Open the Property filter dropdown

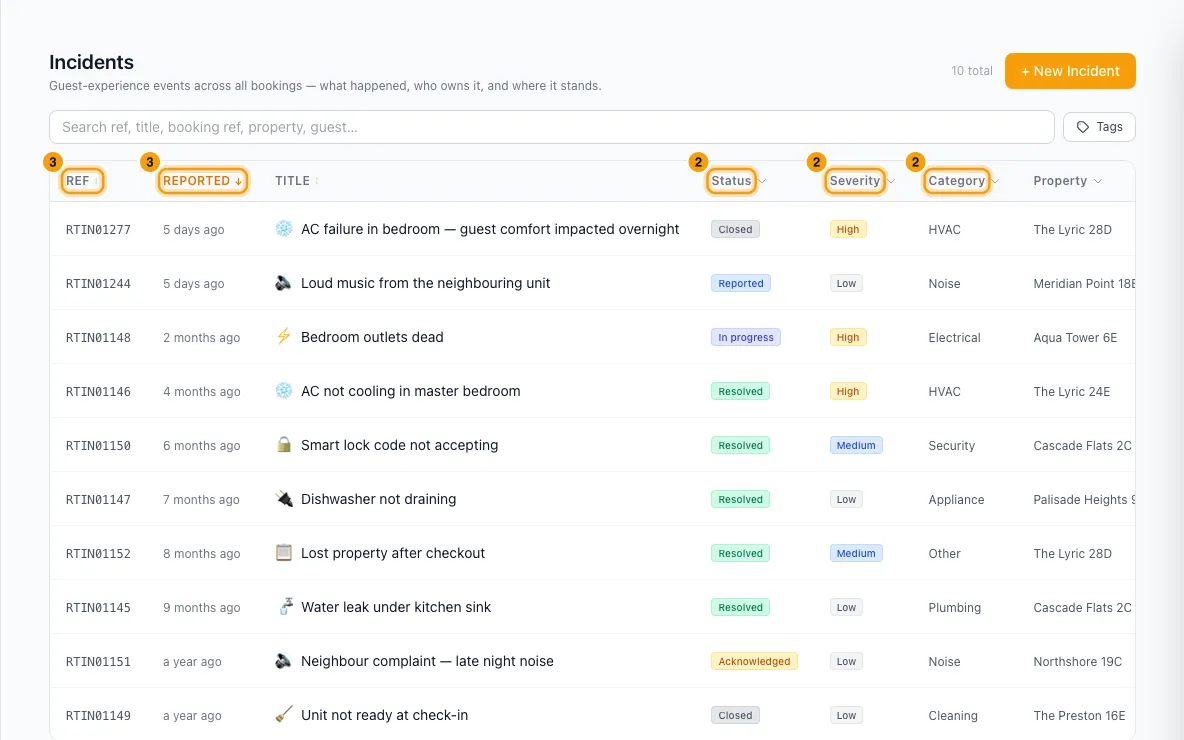click(1067, 181)
